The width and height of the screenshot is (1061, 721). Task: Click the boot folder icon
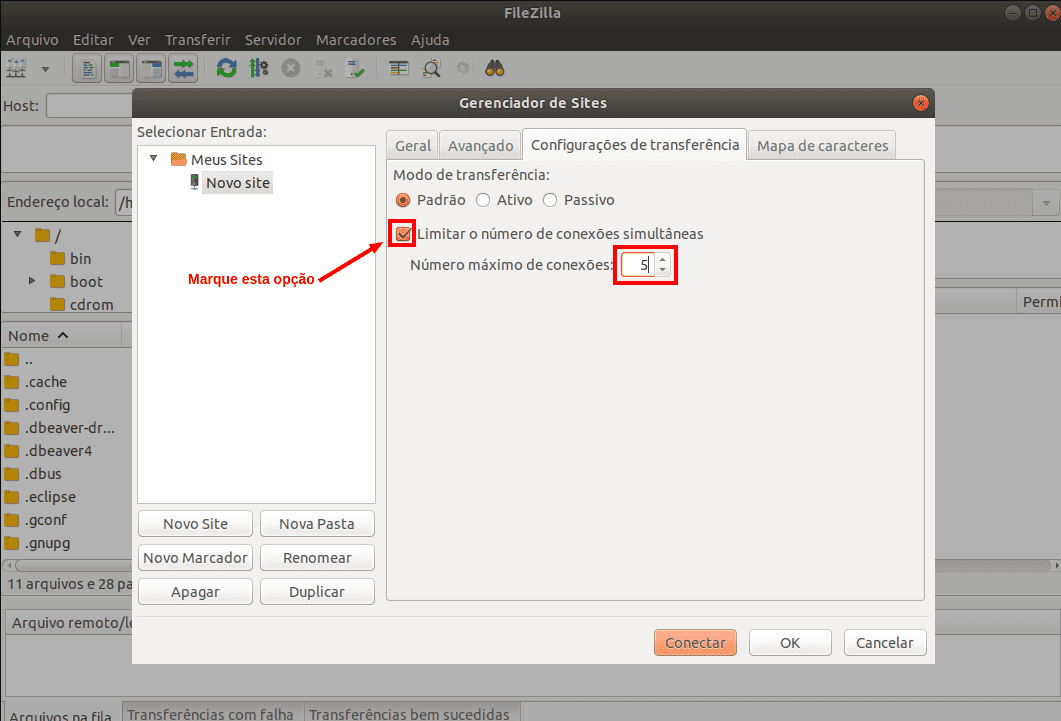pos(58,281)
